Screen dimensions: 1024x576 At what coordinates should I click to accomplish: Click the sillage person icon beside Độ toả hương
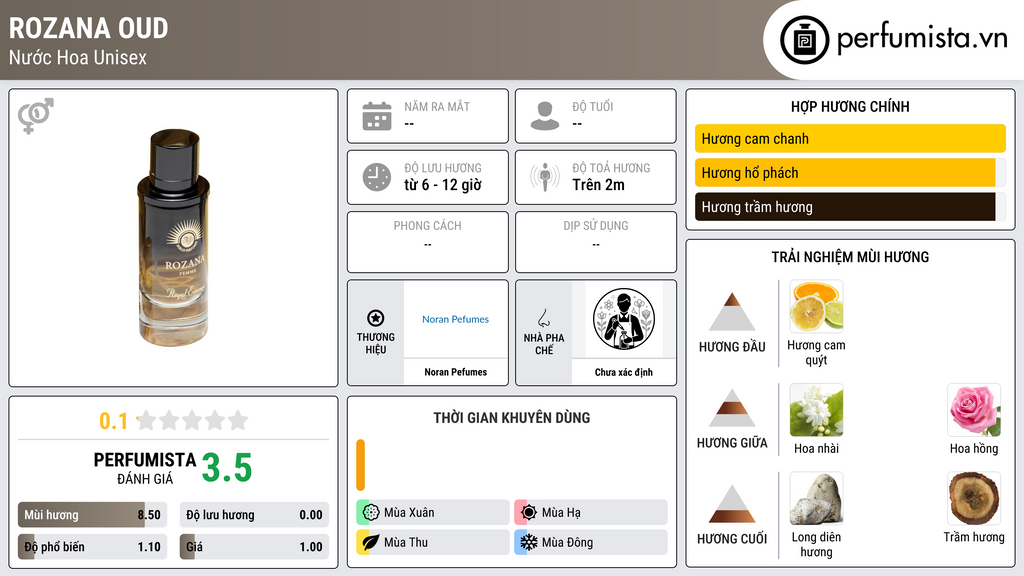pyautogui.click(x=545, y=177)
